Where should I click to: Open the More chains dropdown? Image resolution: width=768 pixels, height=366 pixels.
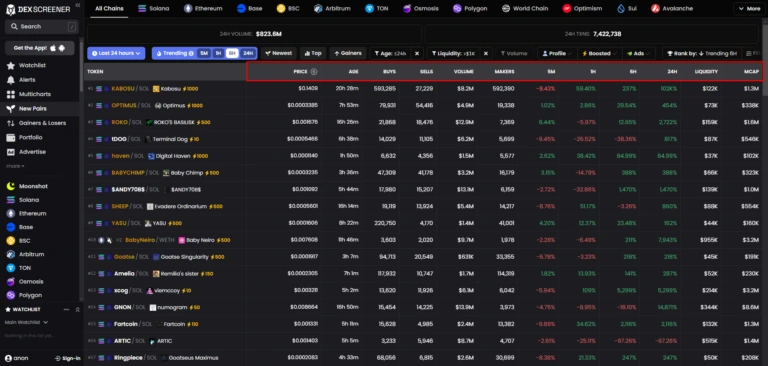coord(748,9)
